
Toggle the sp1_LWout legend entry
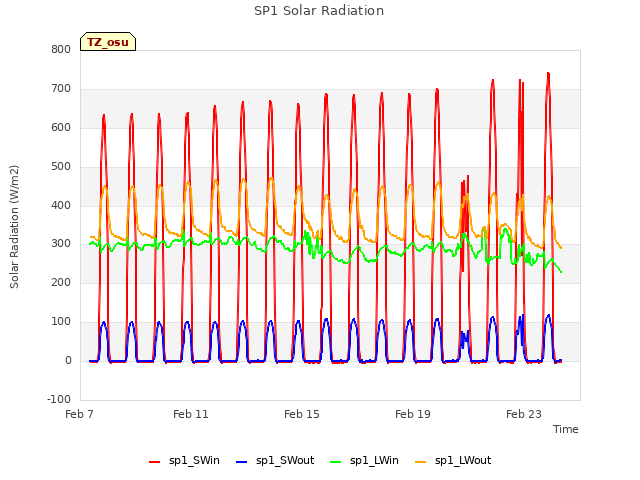click(x=453, y=461)
